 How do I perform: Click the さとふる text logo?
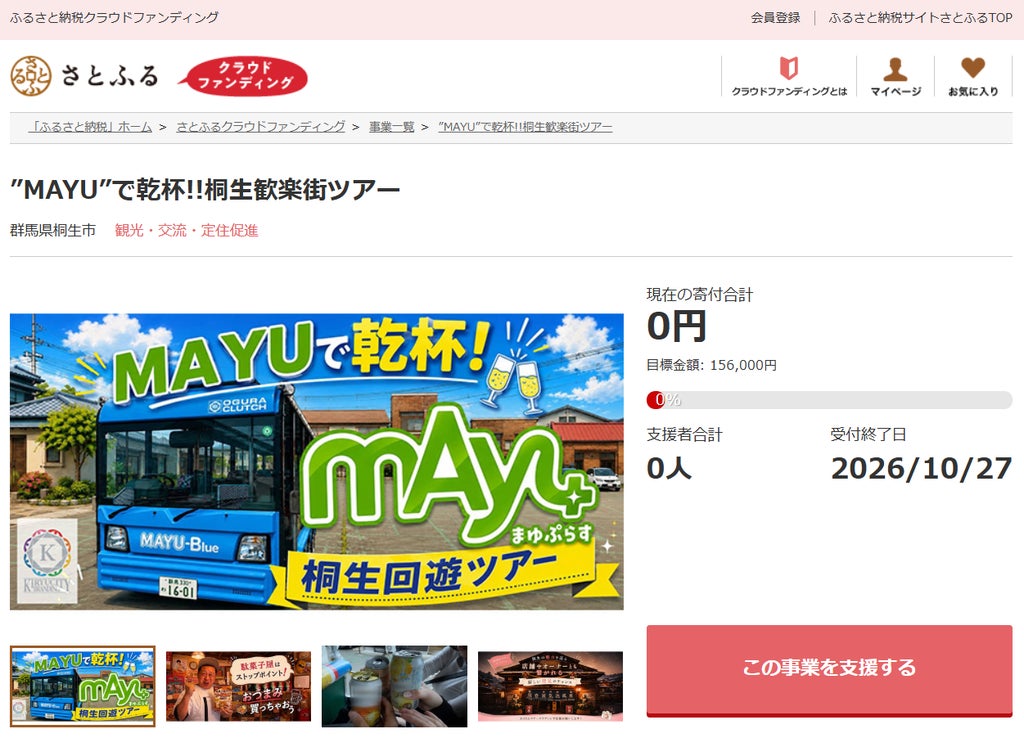click(x=110, y=76)
